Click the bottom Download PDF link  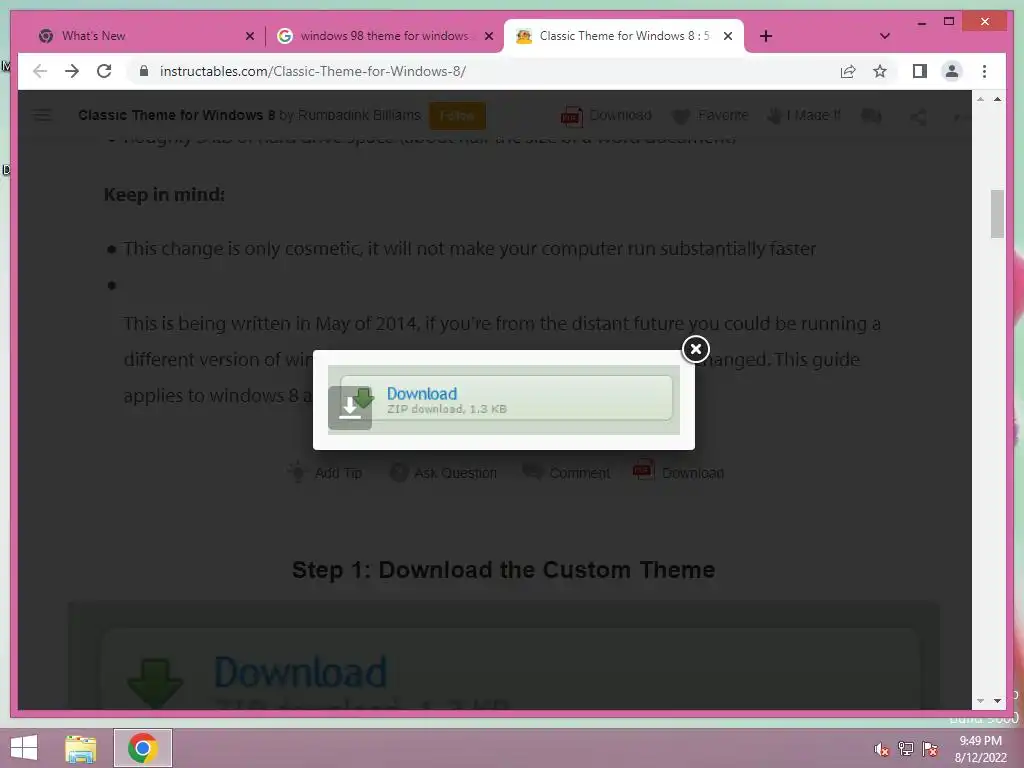pyautogui.click(x=679, y=472)
